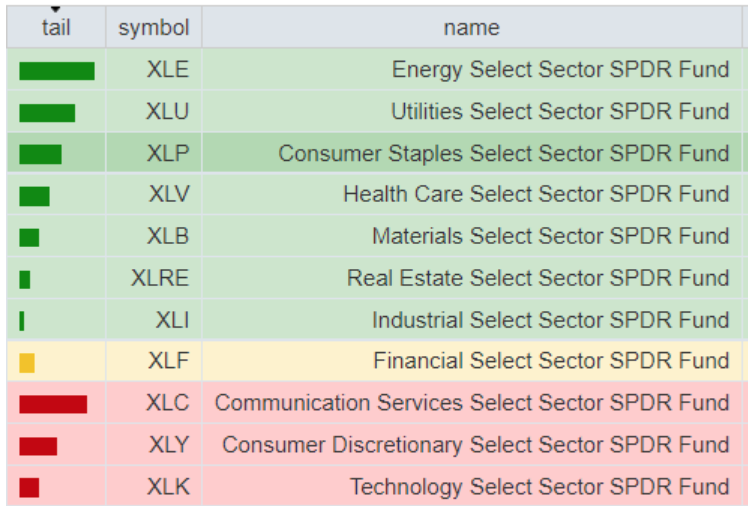Select Consumer Staples Select Sector SPDR Fund

(x=503, y=154)
